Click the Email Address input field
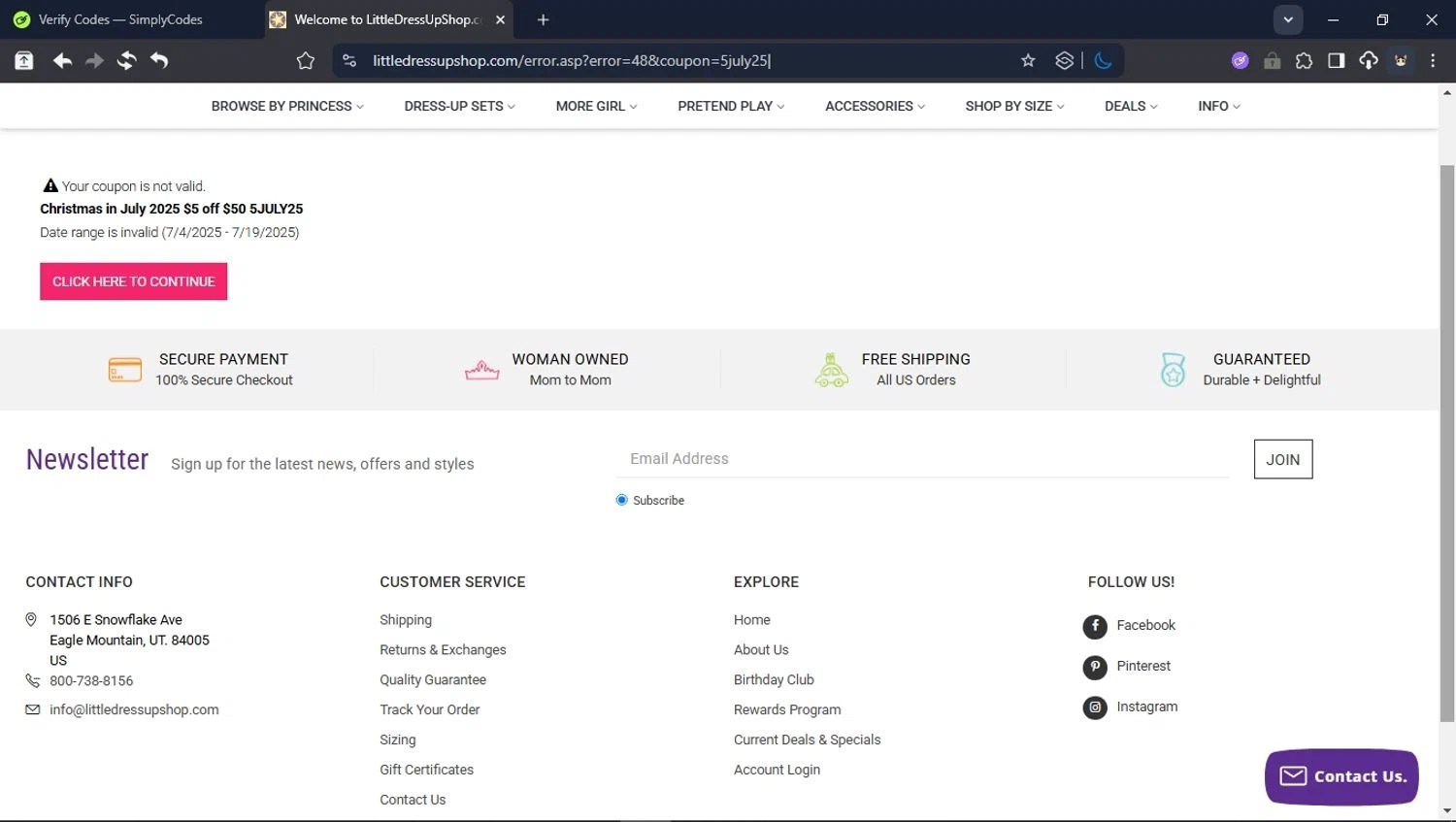The image size is (1456, 822). 922,459
